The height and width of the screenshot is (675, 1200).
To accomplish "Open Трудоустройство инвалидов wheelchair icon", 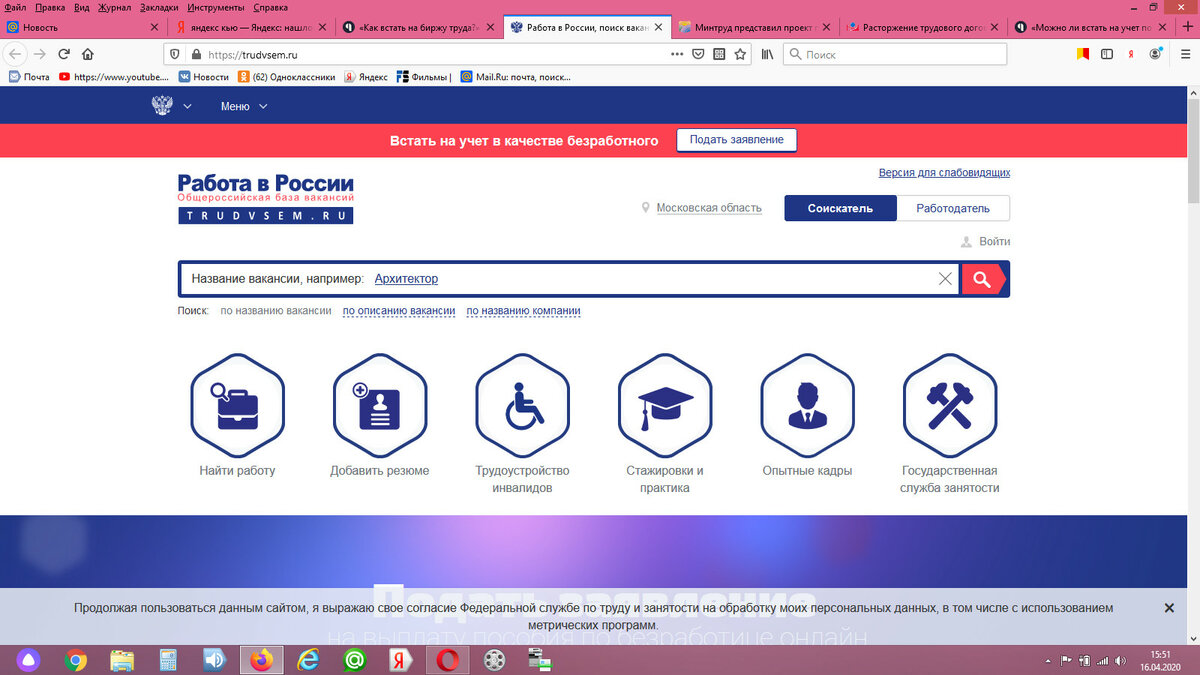I will (x=522, y=405).
